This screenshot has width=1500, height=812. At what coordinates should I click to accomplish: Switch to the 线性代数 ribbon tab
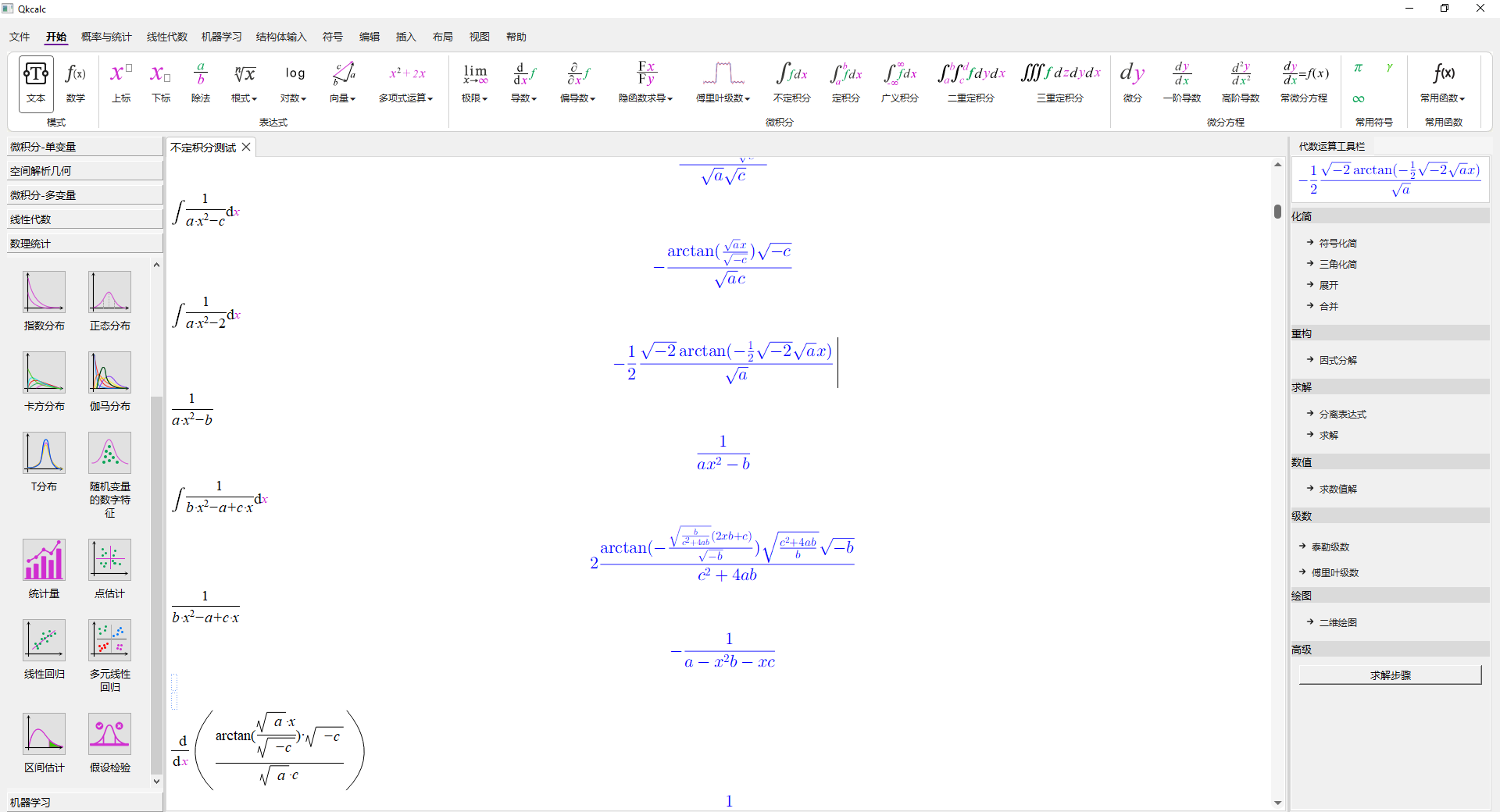167,37
